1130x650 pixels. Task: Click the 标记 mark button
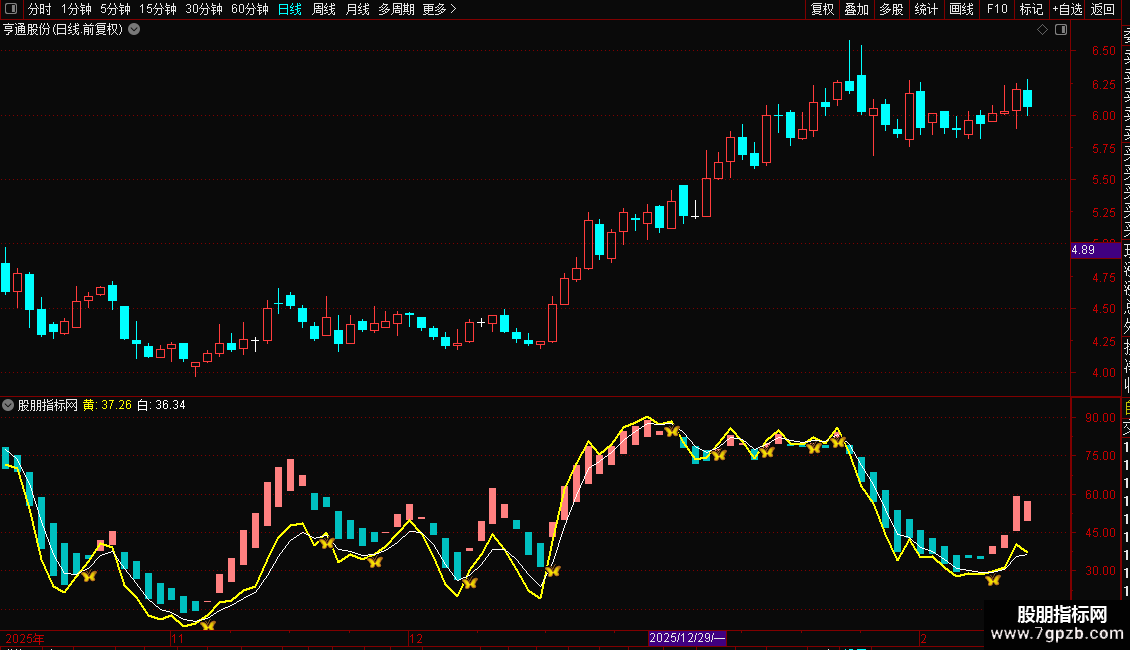click(1031, 9)
